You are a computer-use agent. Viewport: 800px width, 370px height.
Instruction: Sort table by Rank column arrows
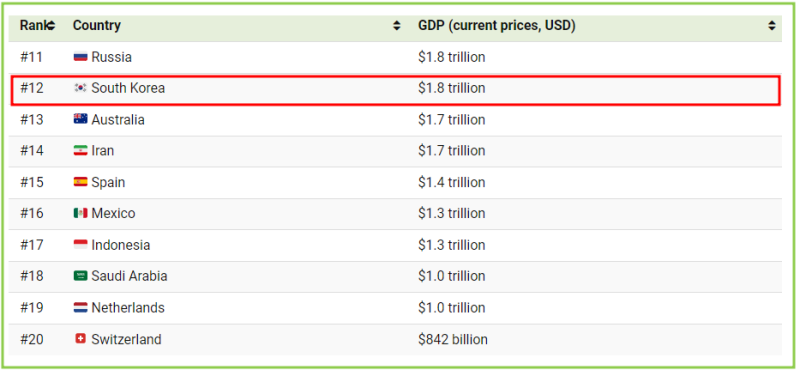51,26
